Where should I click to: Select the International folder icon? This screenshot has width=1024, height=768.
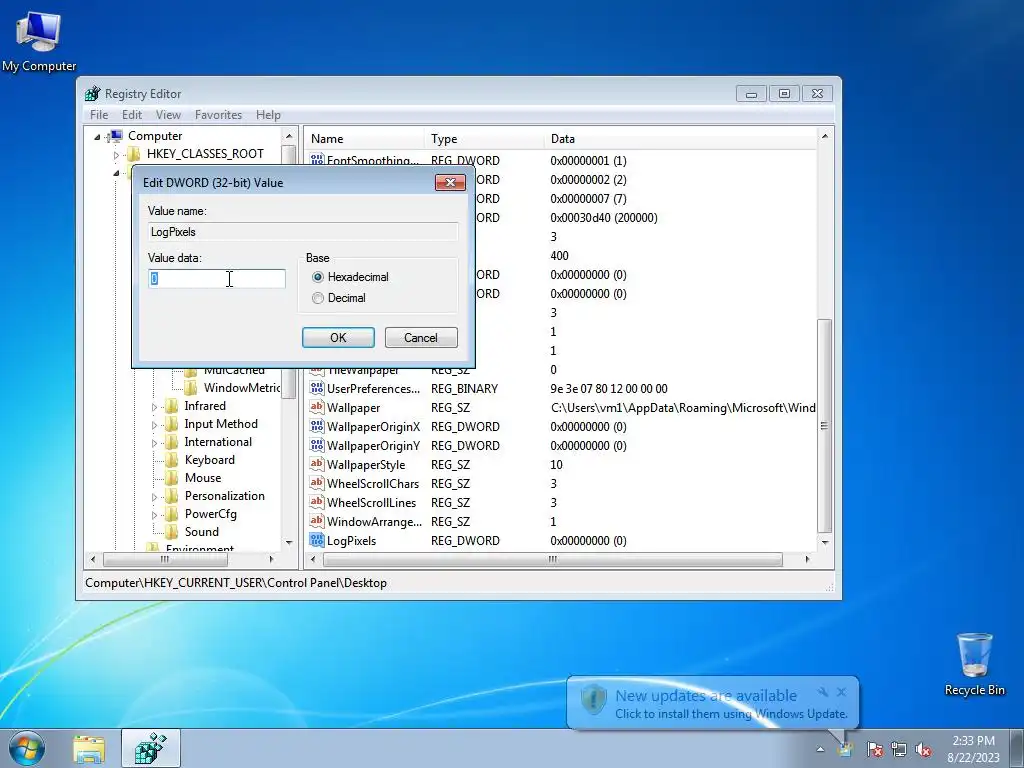click(171, 442)
